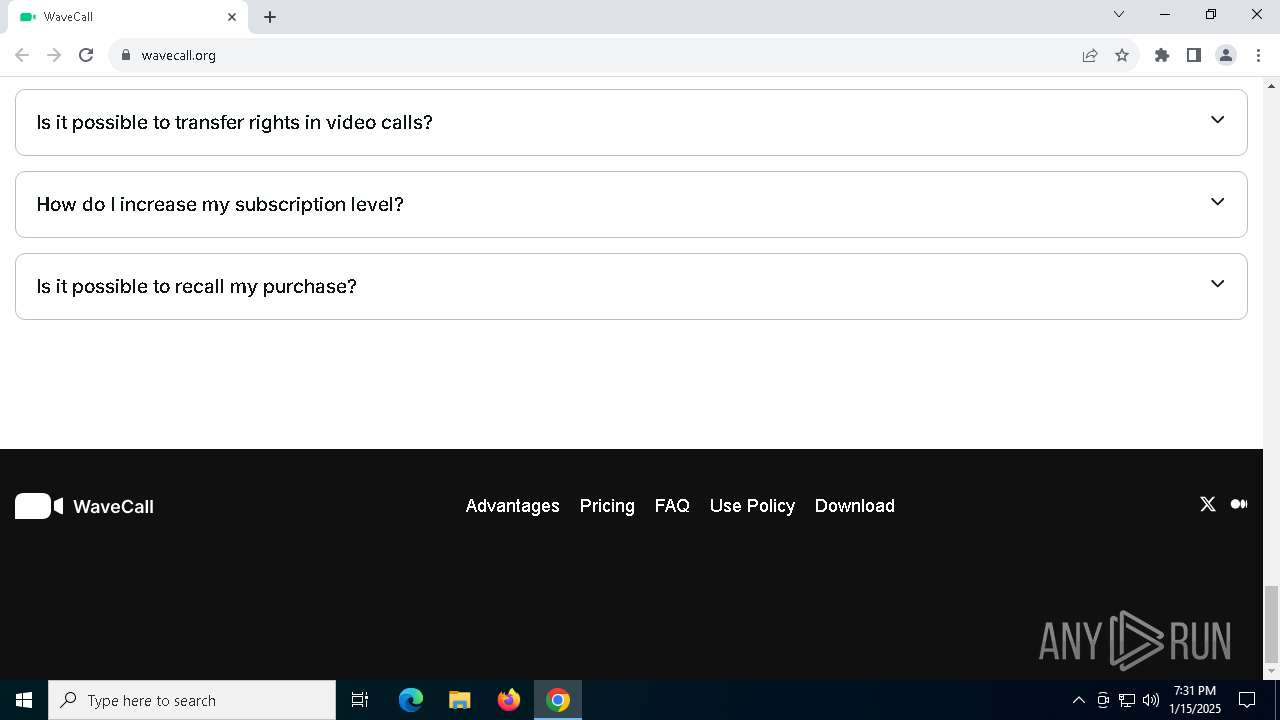Open the X (Twitter) social link in footer
The width and height of the screenshot is (1280, 720).
1207,504
